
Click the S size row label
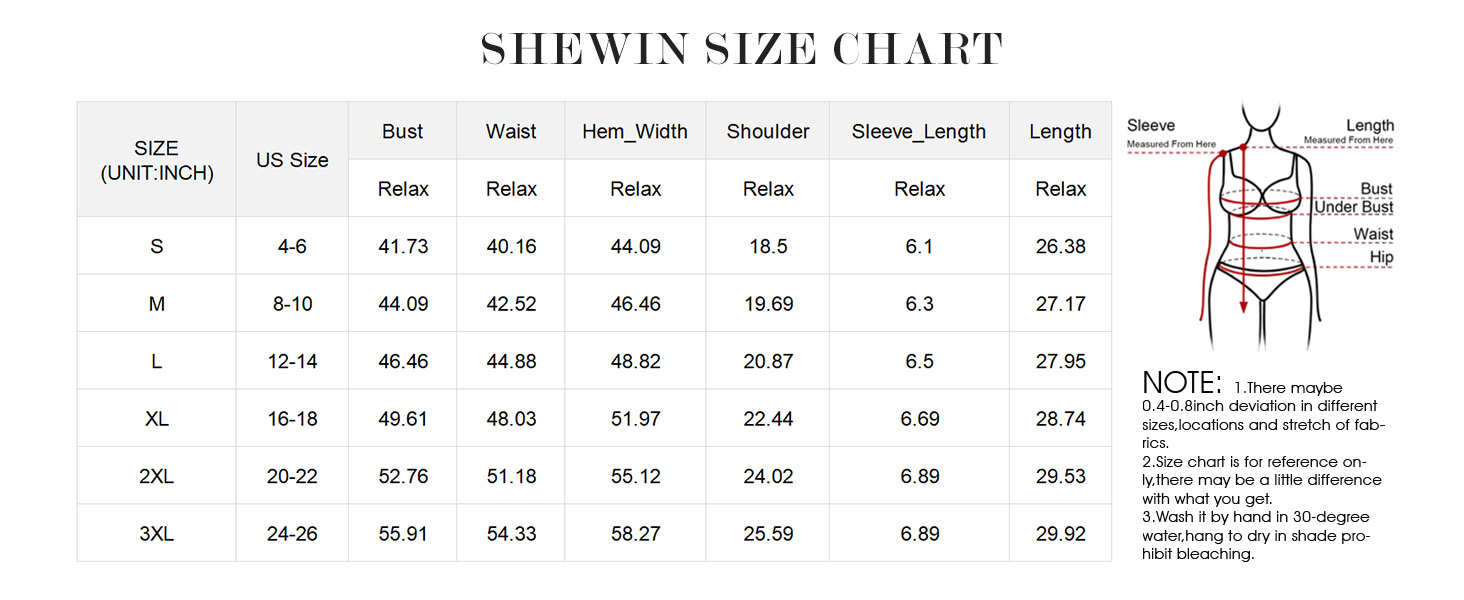click(157, 246)
